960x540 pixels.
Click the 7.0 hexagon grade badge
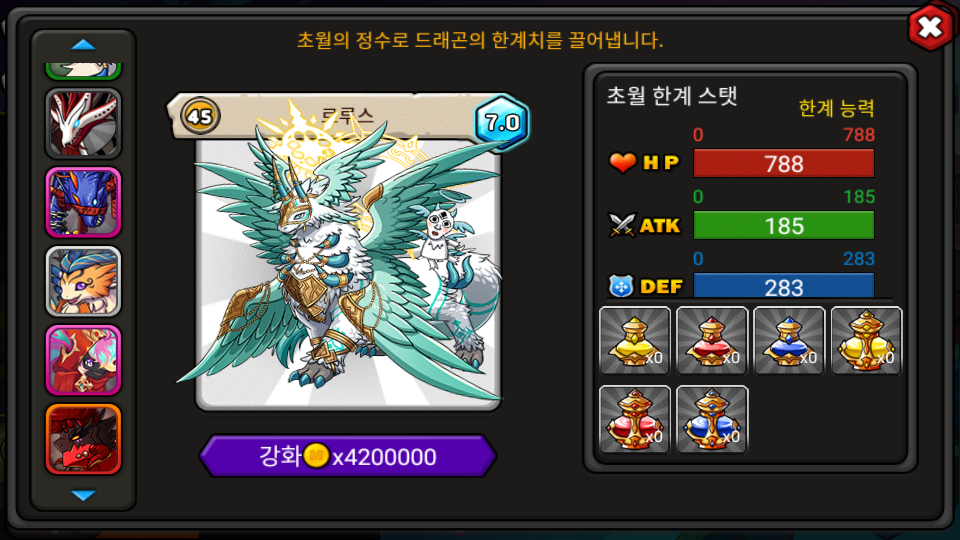(x=502, y=122)
